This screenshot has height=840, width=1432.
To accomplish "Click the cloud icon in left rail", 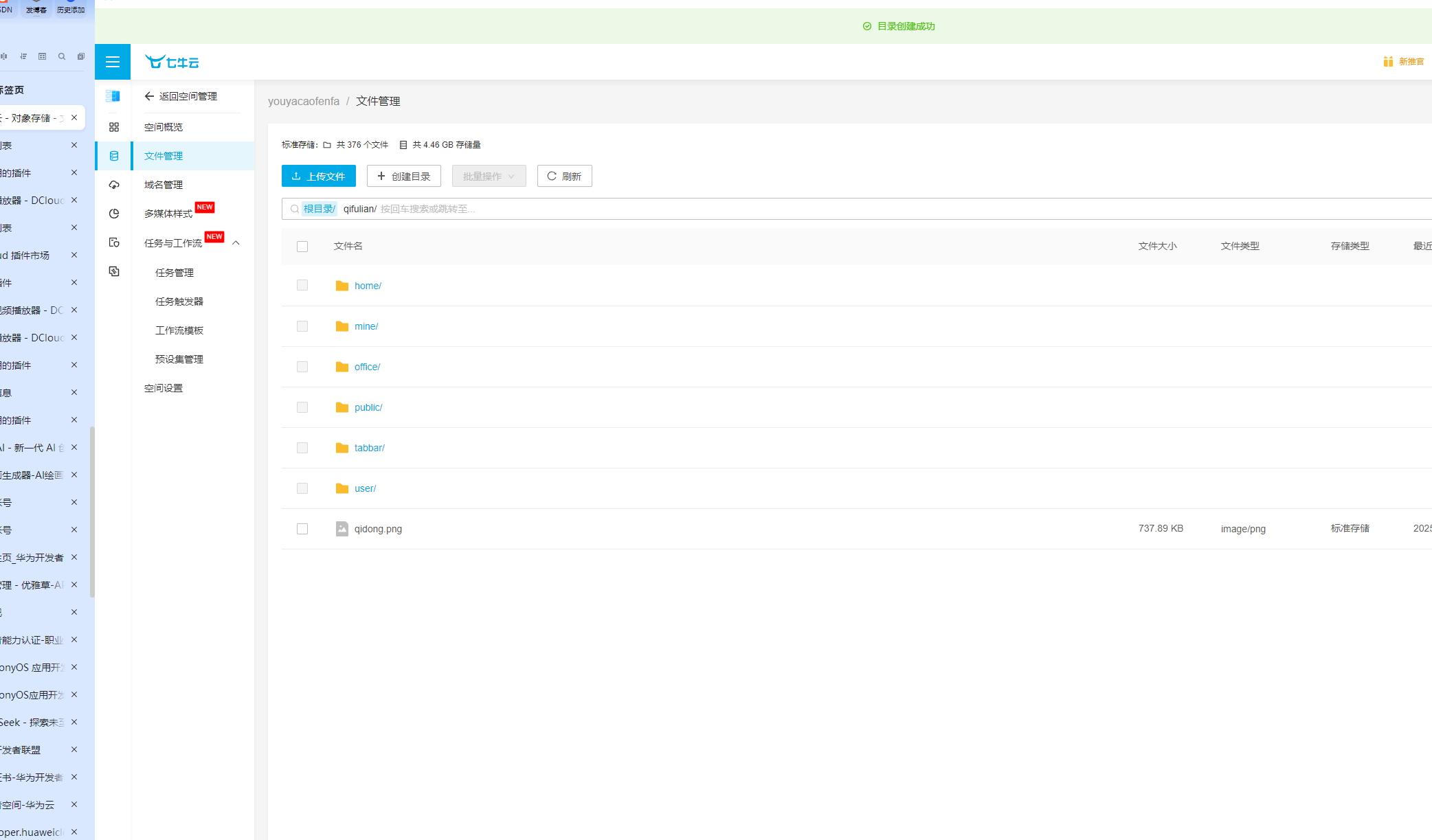I will coord(114,185).
